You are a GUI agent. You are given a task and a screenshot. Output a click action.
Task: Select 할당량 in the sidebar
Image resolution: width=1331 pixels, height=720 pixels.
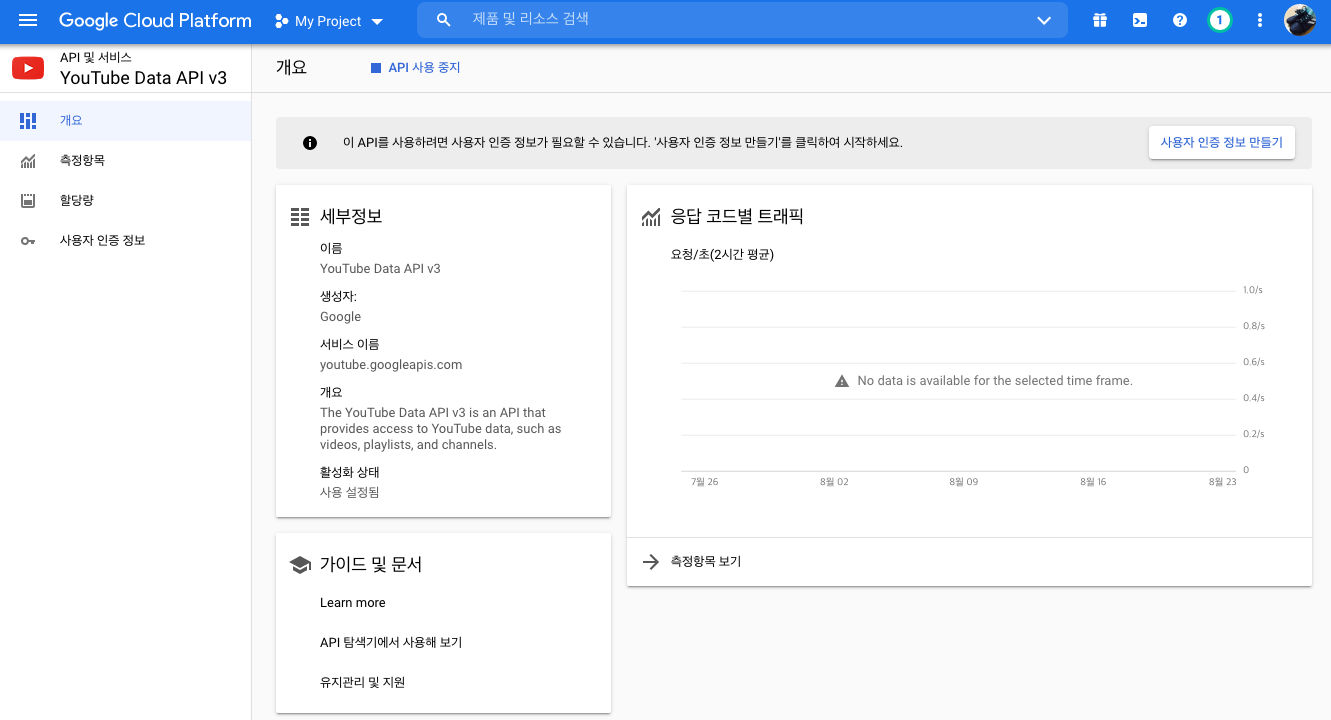(x=125, y=200)
